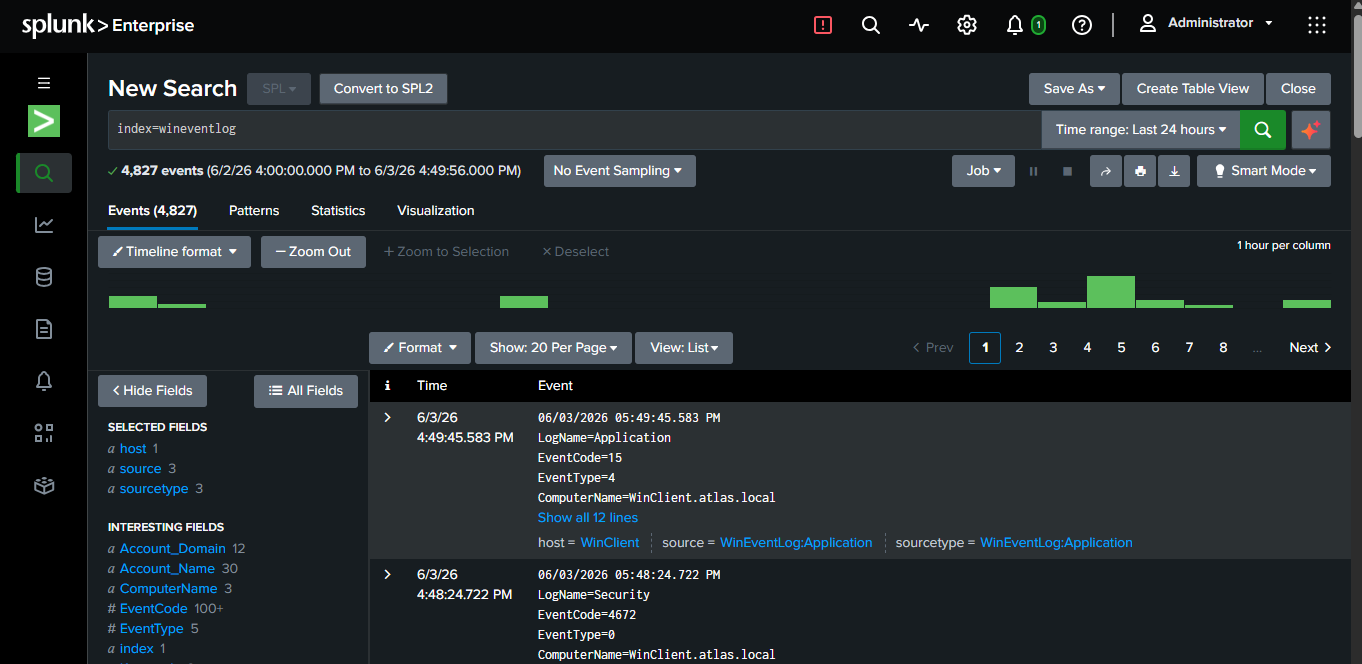1362x664 pixels.
Task: Open the Job dropdown menu
Action: 983,171
